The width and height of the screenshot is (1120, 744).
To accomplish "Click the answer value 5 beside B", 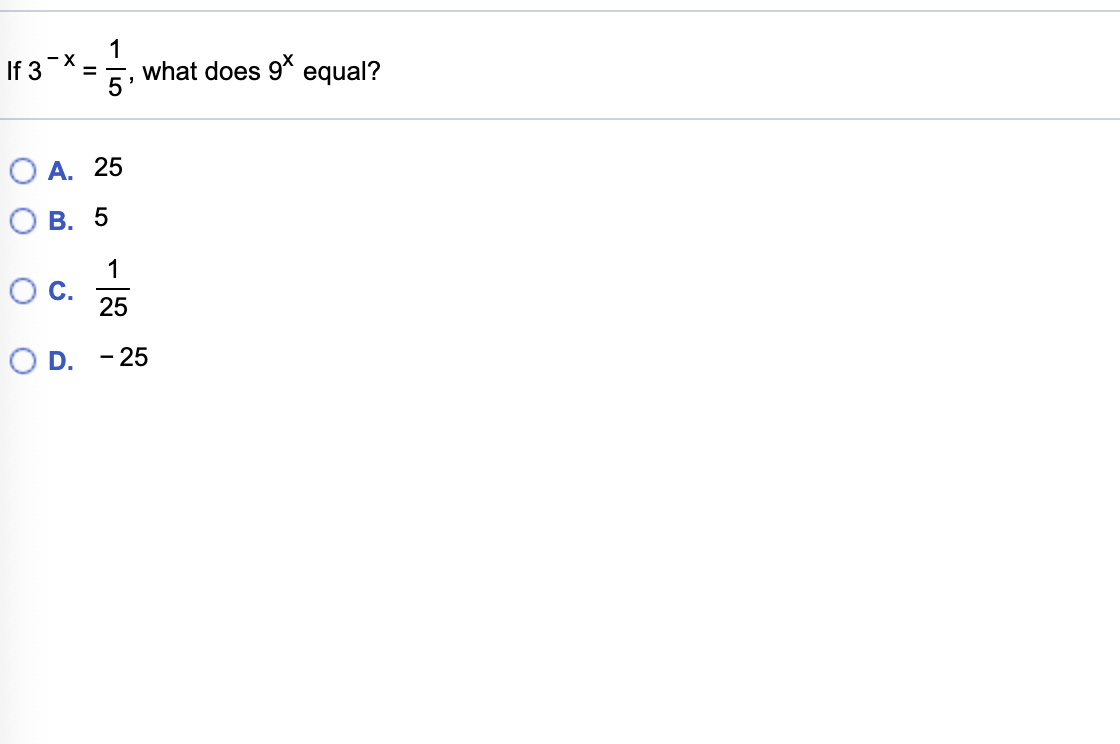I will pyautogui.click(x=101, y=217).
